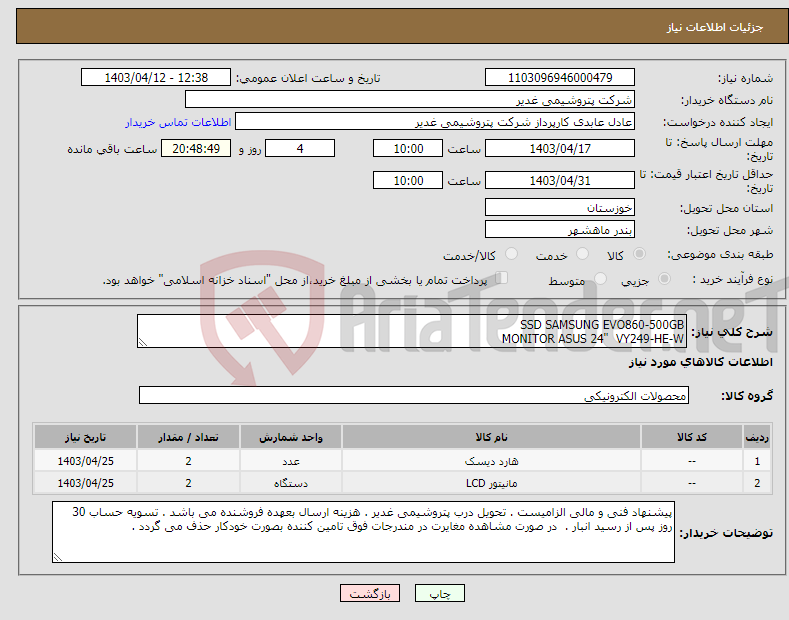Click the ساعت باقی مانده label
This screenshot has height=620, width=789.
(112, 149)
